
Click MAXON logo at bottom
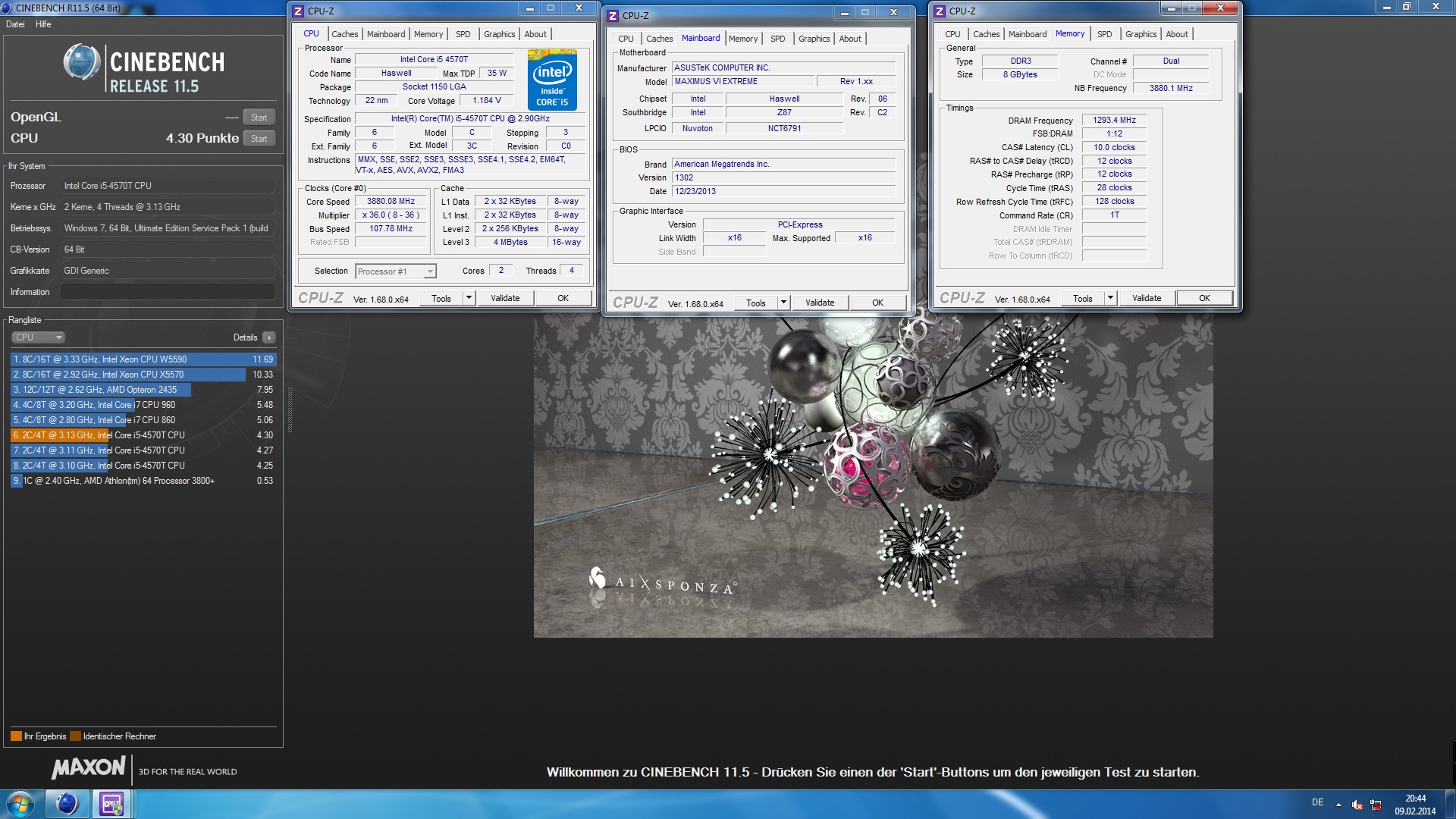(x=88, y=768)
